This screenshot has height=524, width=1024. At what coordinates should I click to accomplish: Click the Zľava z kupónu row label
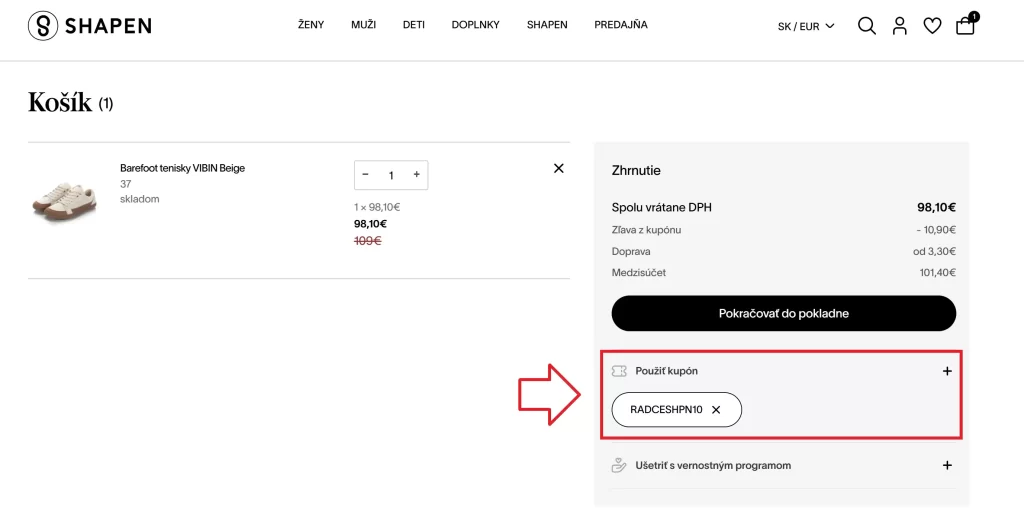point(647,230)
